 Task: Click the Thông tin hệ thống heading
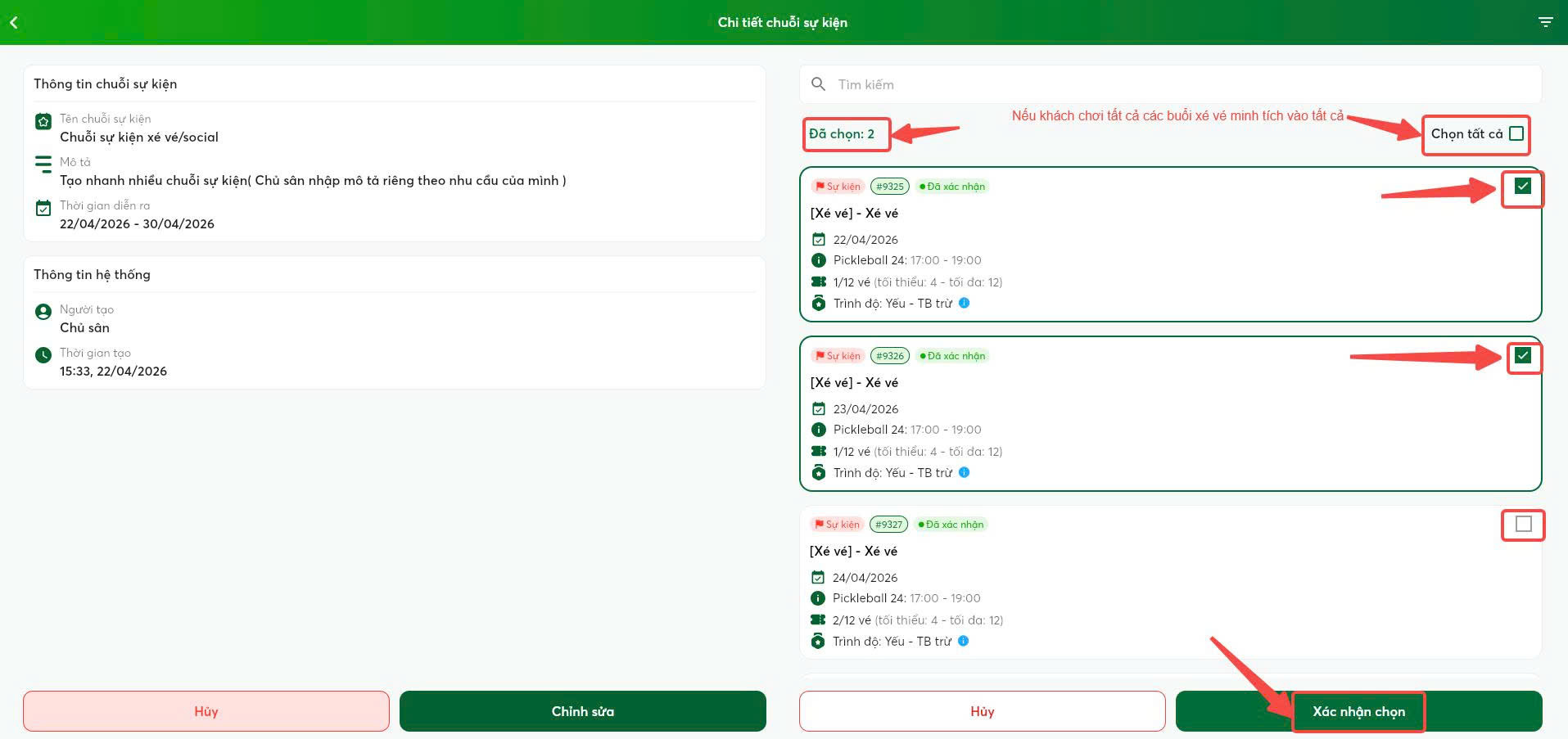(x=92, y=275)
